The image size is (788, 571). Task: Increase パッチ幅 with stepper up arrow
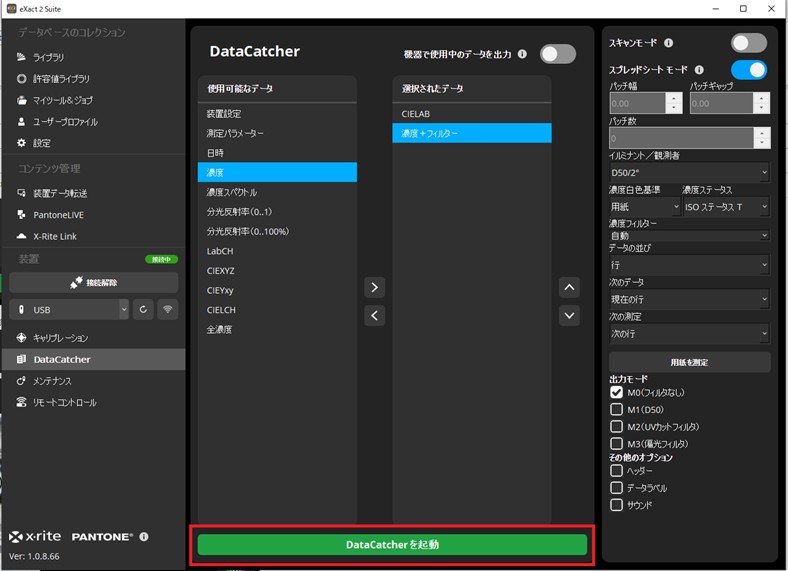point(673,99)
